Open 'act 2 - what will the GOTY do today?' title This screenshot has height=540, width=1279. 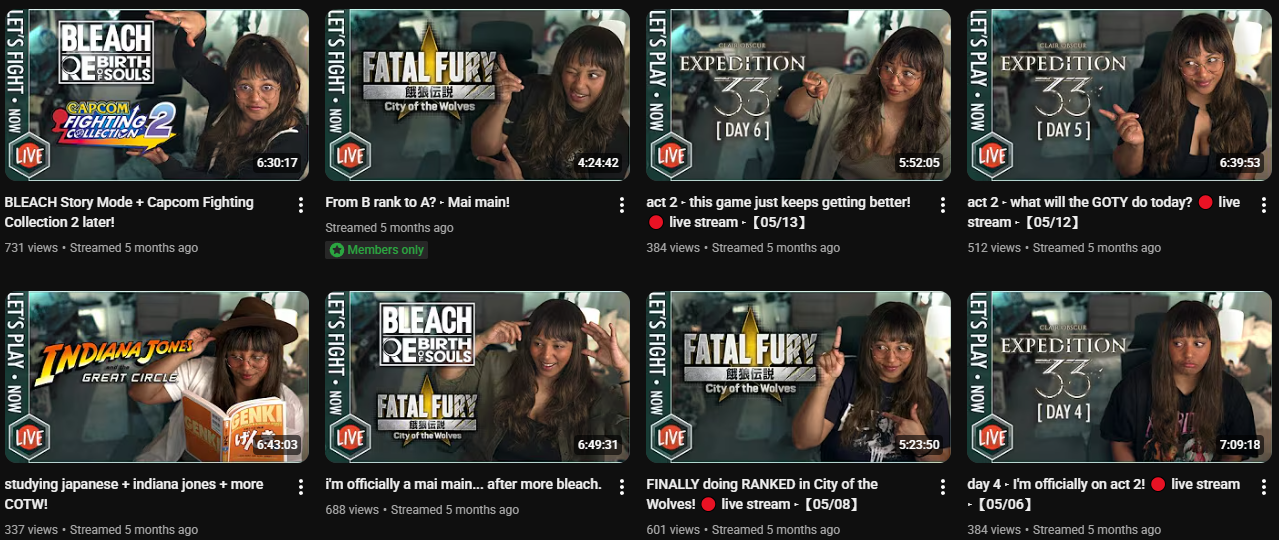(x=1103, y=212)
